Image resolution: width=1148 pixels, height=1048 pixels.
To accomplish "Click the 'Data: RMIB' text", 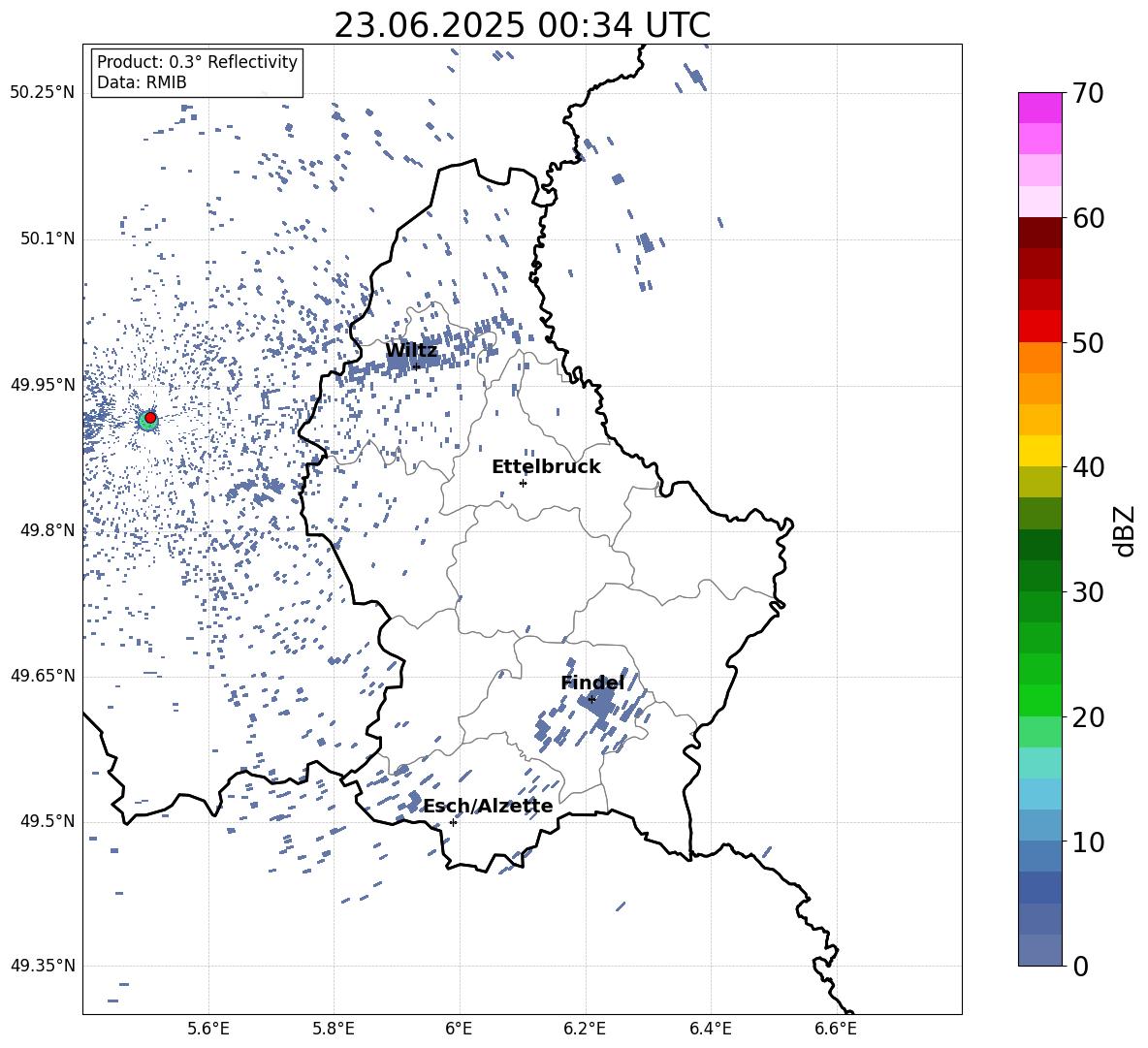I will click(142, 82).
